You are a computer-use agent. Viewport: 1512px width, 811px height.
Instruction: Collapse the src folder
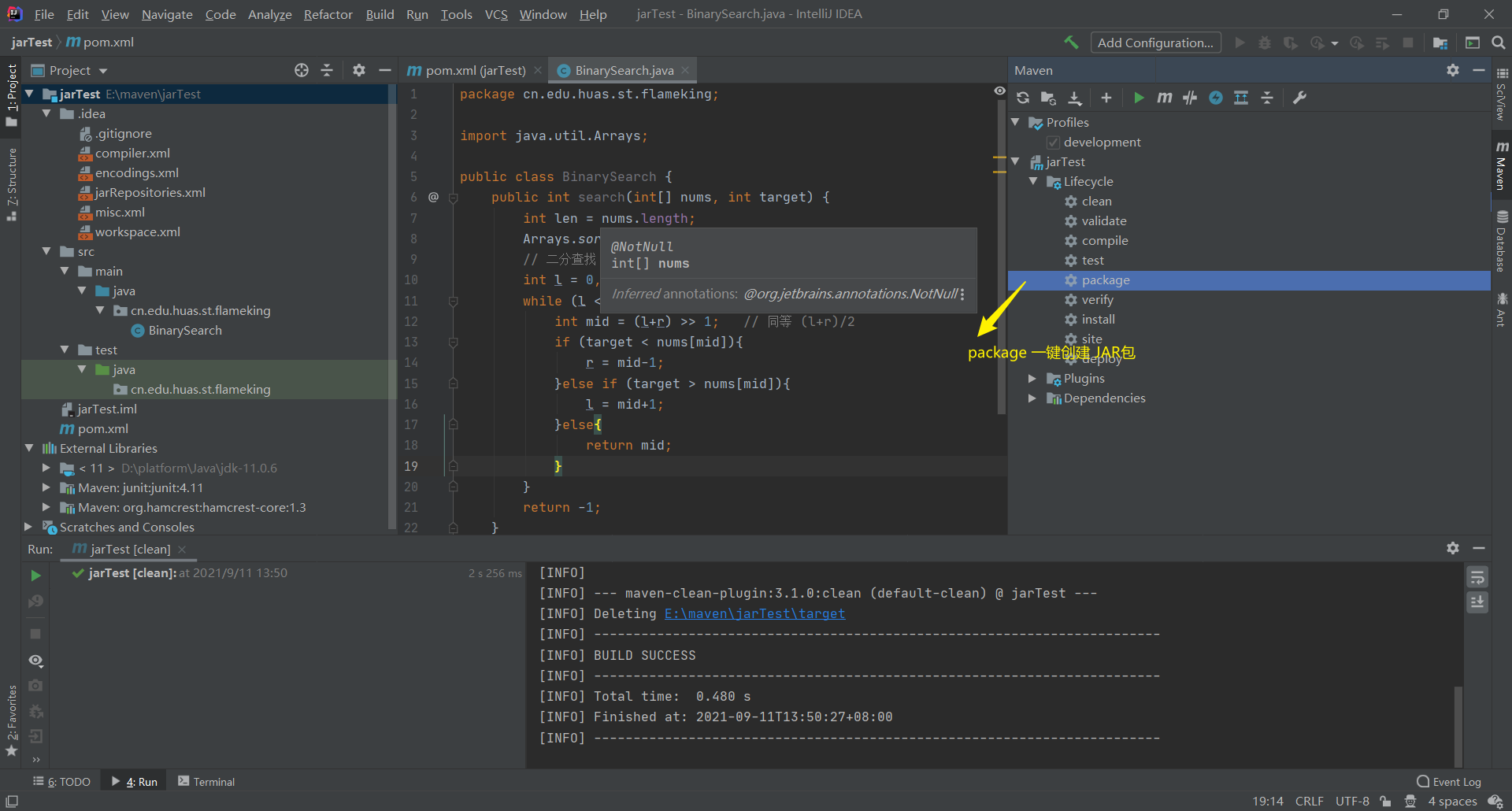tap(46, 251)
